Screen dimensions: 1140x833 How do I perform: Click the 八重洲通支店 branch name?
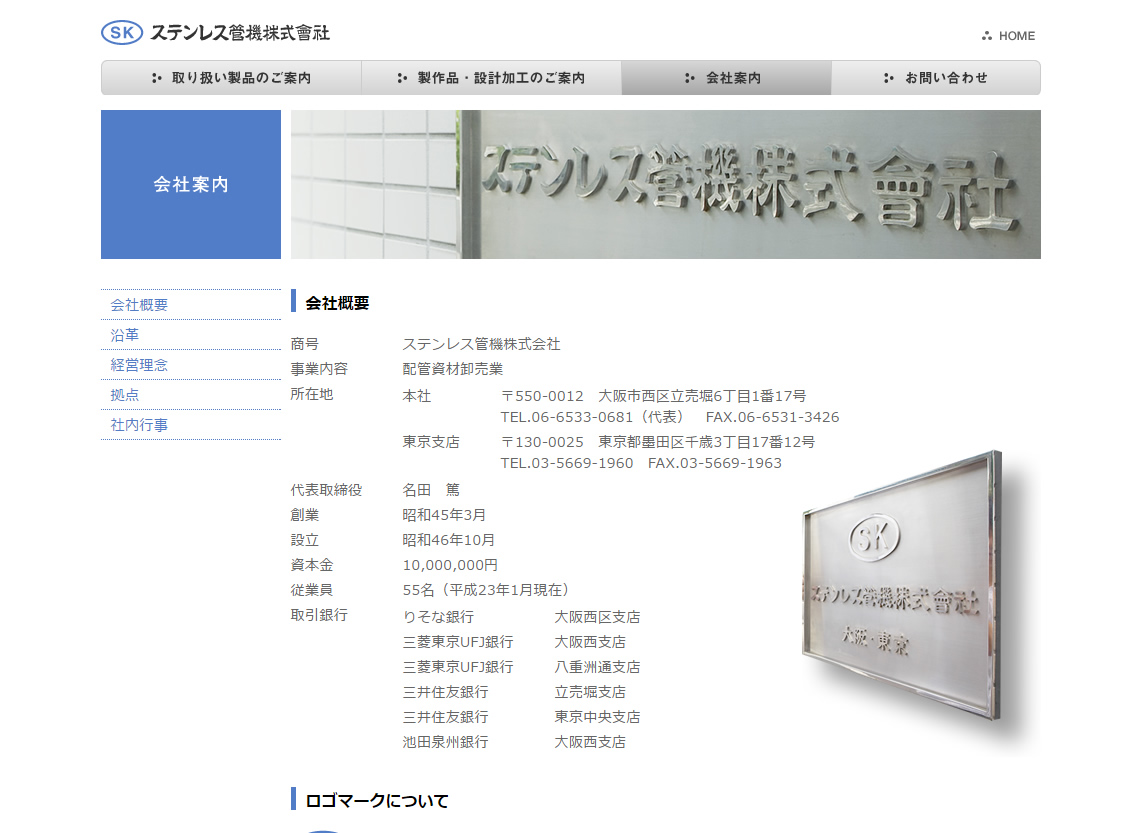[598, 667]
